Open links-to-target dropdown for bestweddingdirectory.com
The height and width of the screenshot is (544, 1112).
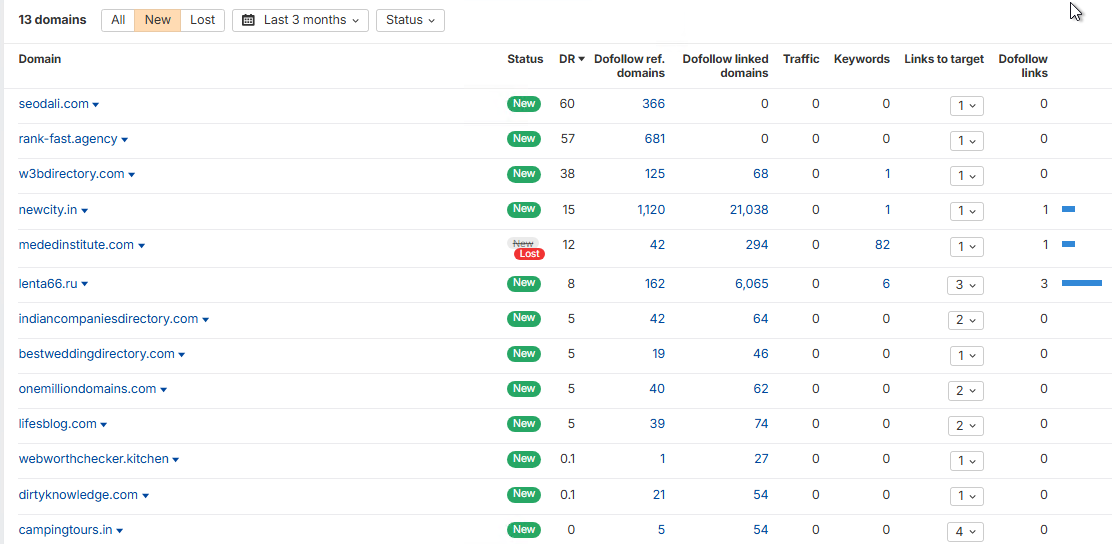pyautogui.click(x=967, y=355)
